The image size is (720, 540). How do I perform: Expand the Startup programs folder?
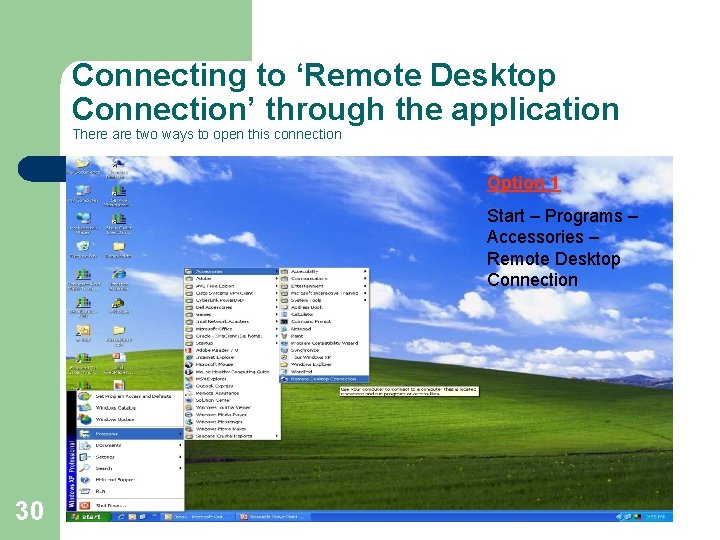click(232, 343)
